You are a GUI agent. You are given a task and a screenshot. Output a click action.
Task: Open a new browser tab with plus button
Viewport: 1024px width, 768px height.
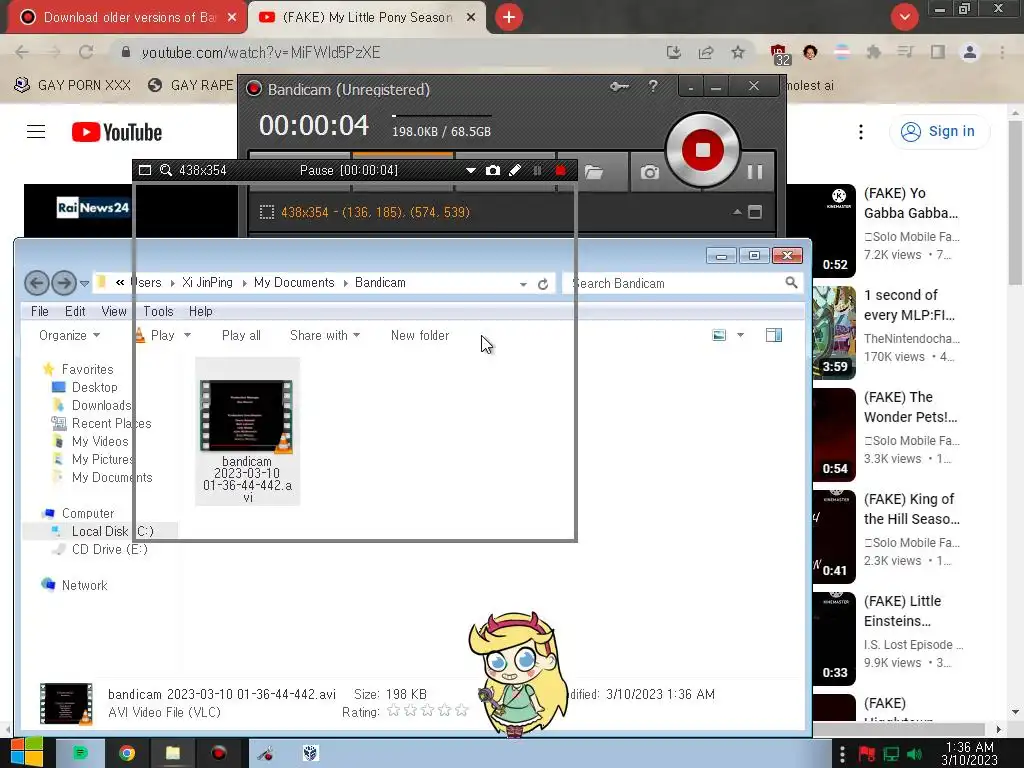509,17
